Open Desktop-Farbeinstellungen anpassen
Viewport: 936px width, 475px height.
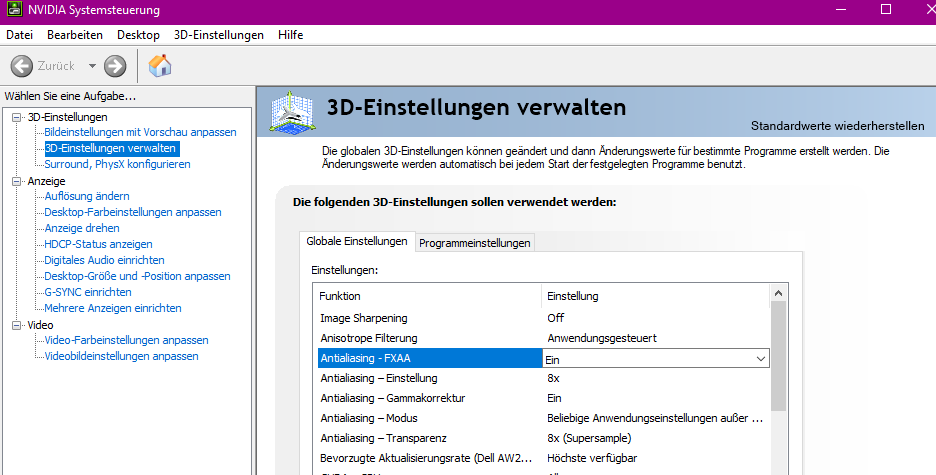(133, 212)
